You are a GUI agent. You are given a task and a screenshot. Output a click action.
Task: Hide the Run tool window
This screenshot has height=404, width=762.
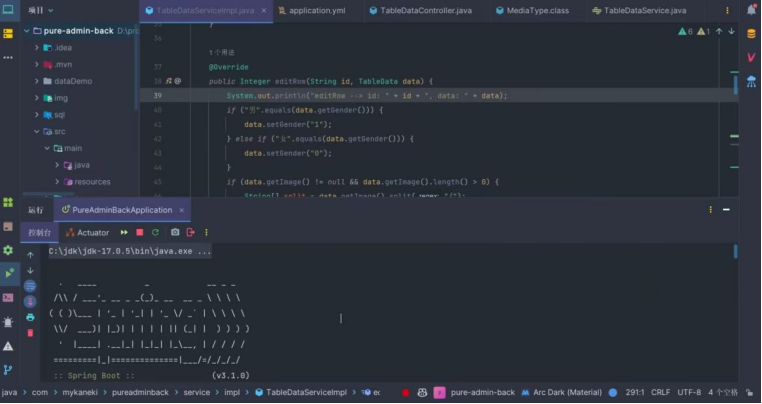[x=726, y=210]
